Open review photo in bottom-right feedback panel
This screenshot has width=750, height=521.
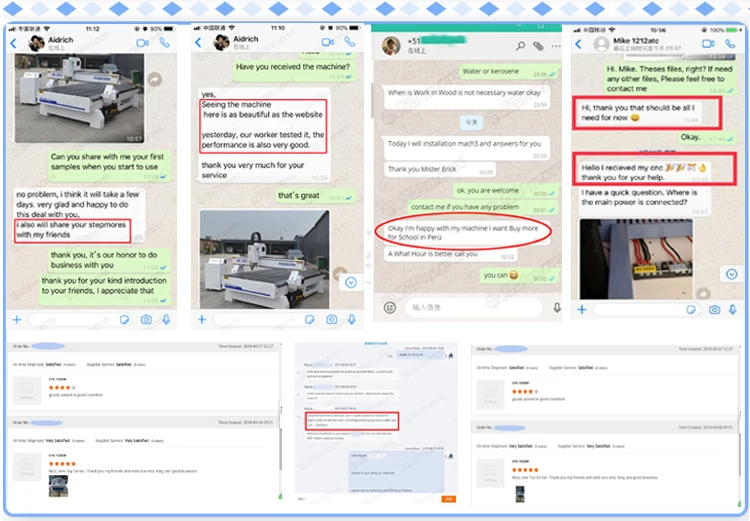[520, 494]
